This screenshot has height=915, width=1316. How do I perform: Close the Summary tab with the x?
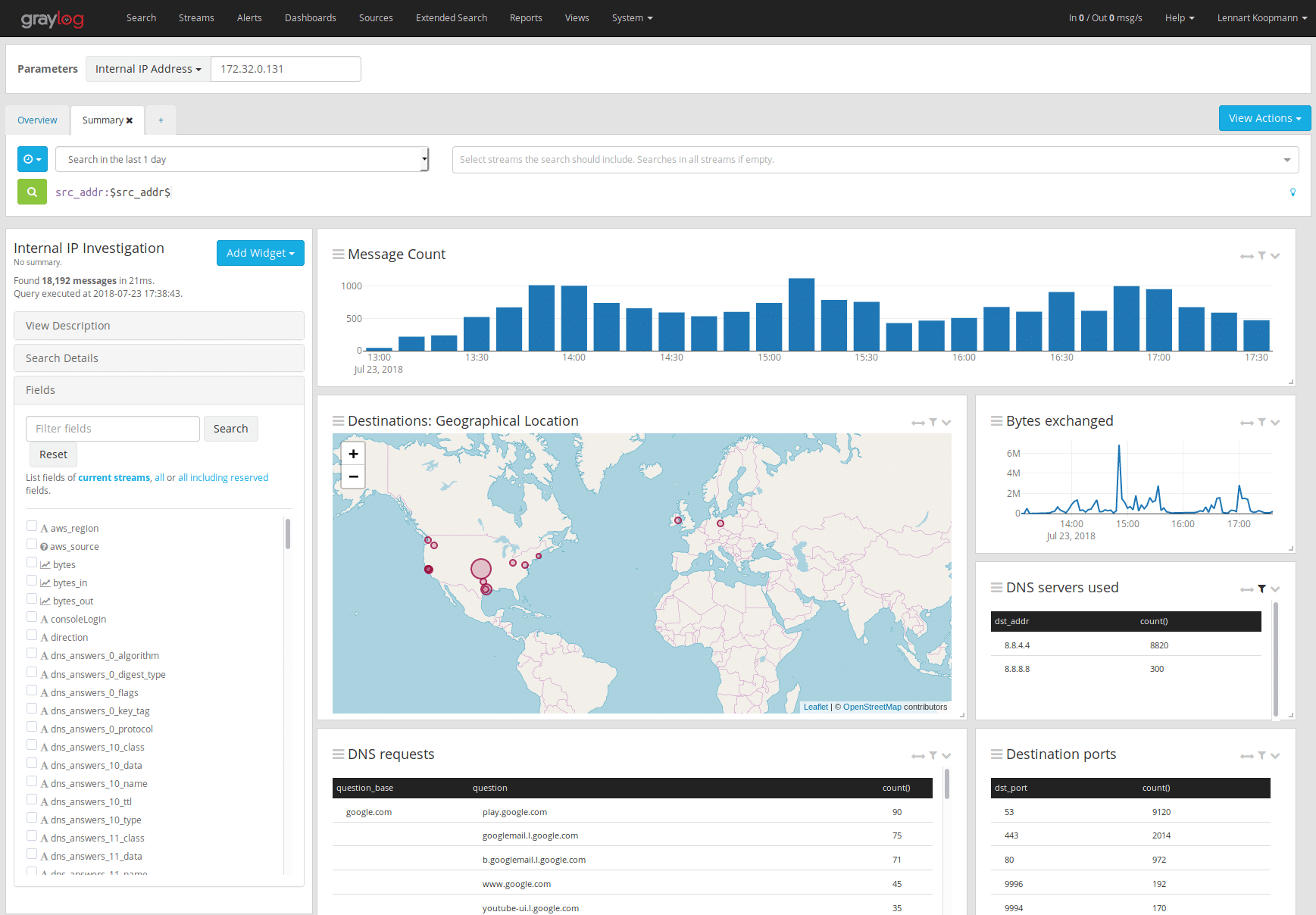pos(130,120)
